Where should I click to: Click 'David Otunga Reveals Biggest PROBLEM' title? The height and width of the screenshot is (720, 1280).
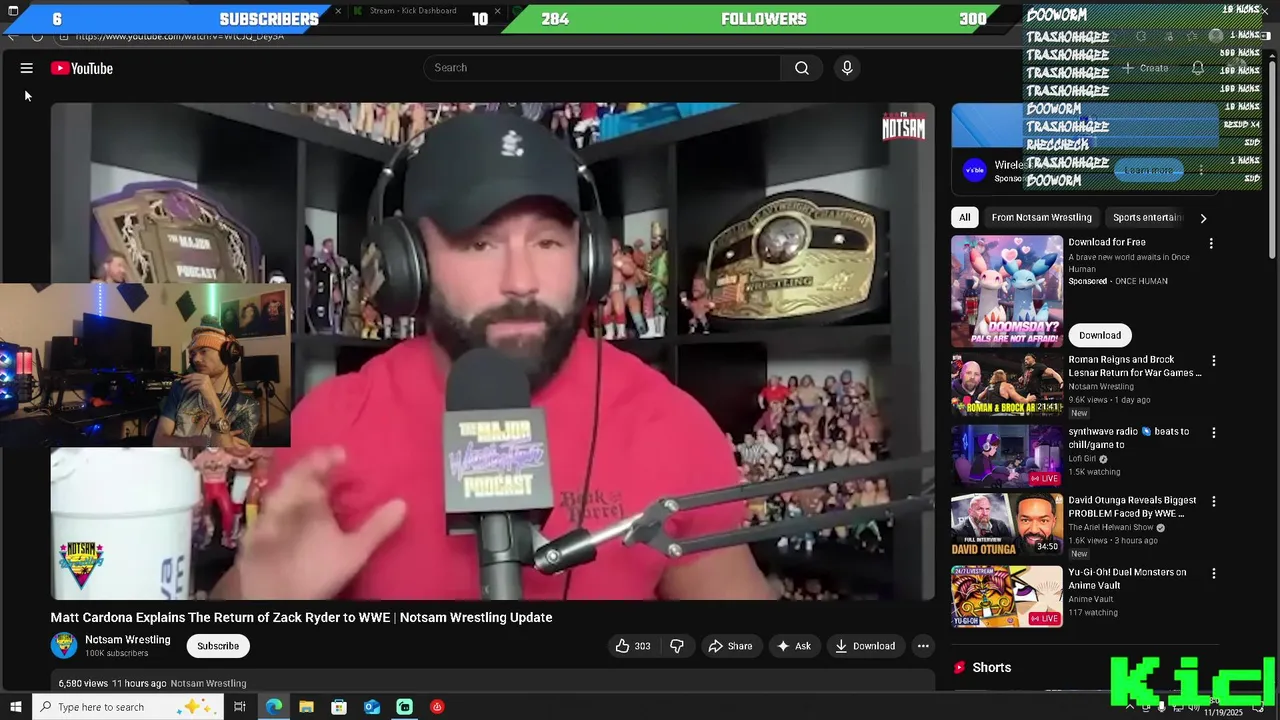[x=1132, y=507]
